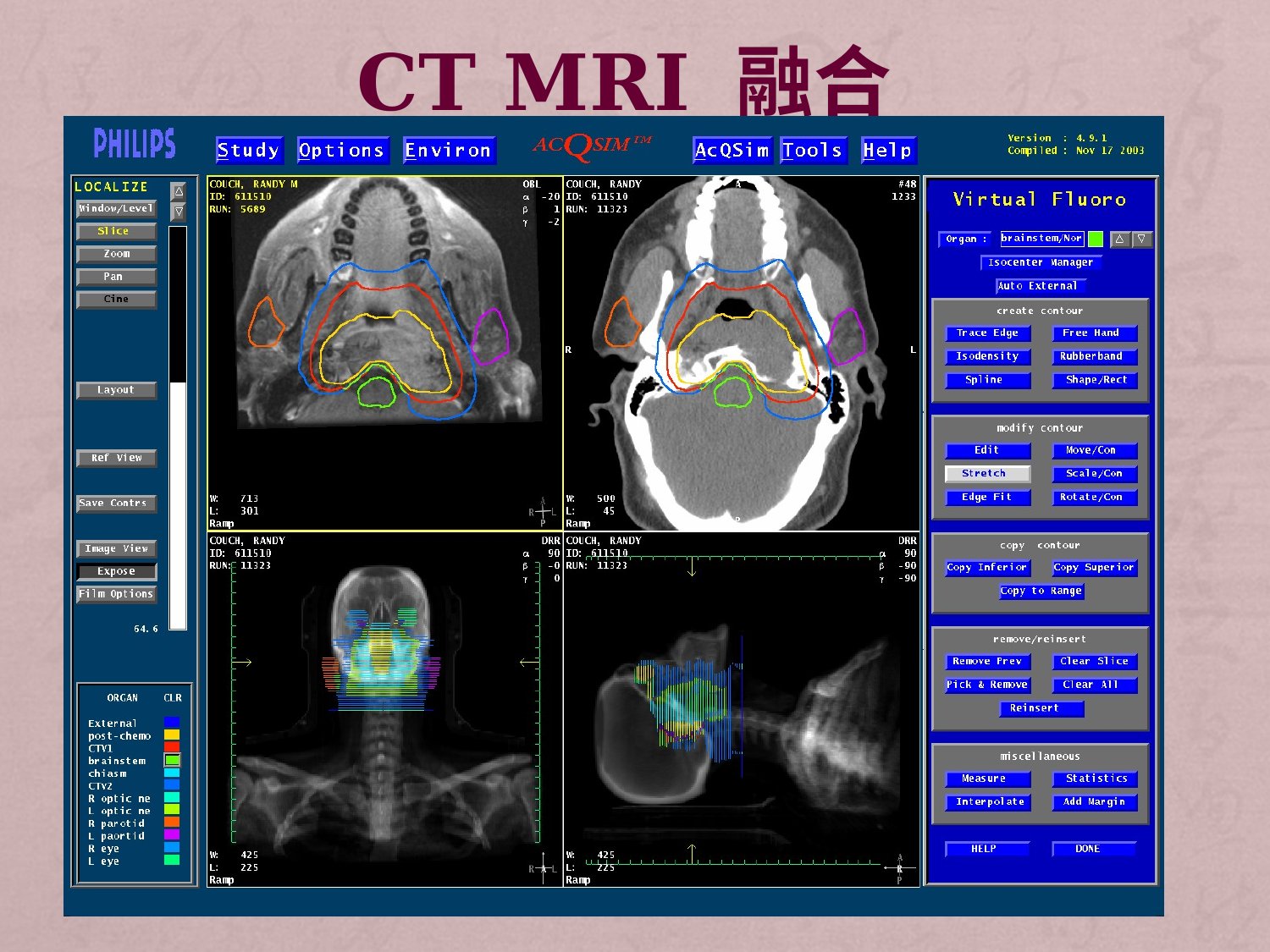This screenshot has width=1270, height=952.
Task: Open the Environ menu
Action: pos(449,150)
